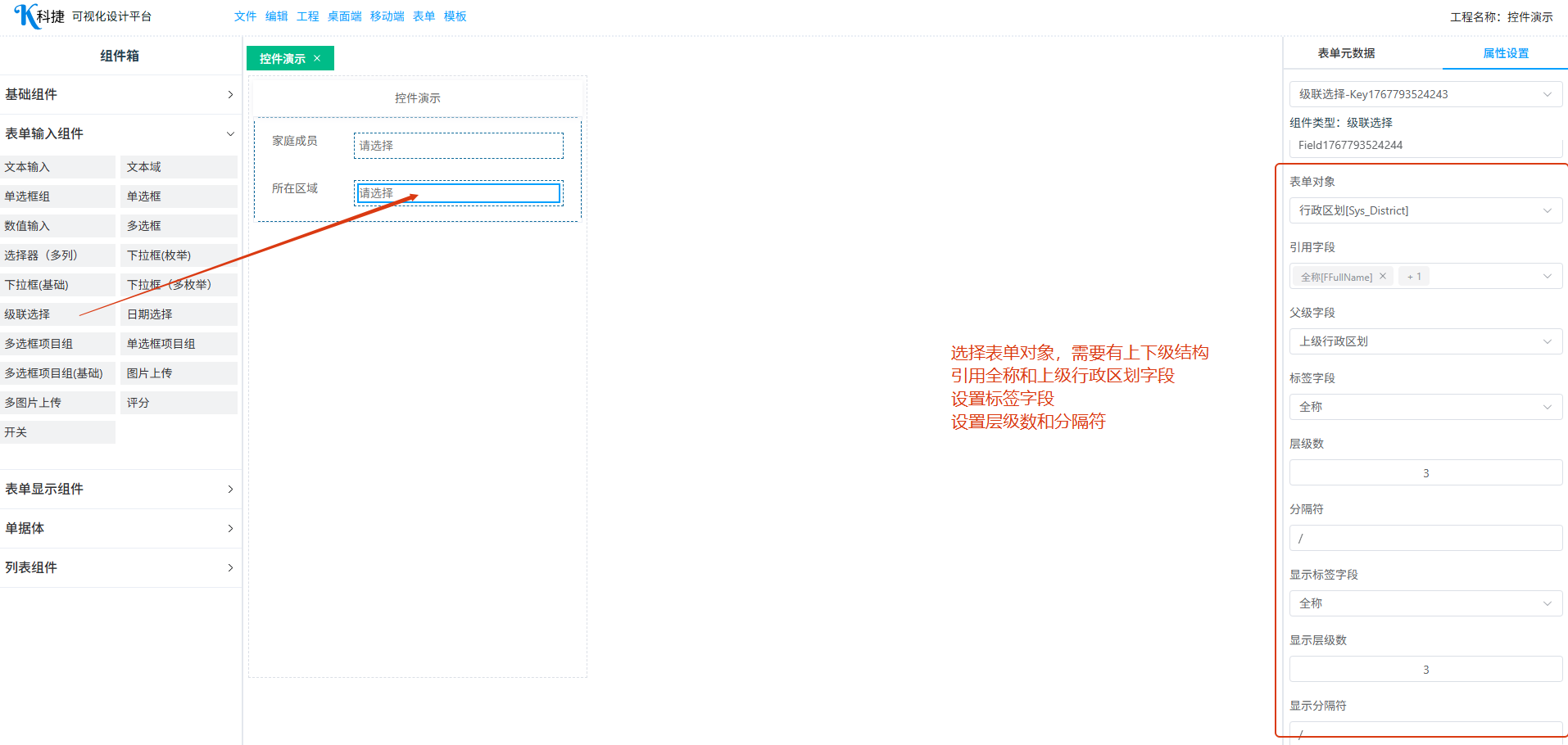Expand the 单据体 section
The height and width of the screenshot is (745, 1568).
click(120, 528)
